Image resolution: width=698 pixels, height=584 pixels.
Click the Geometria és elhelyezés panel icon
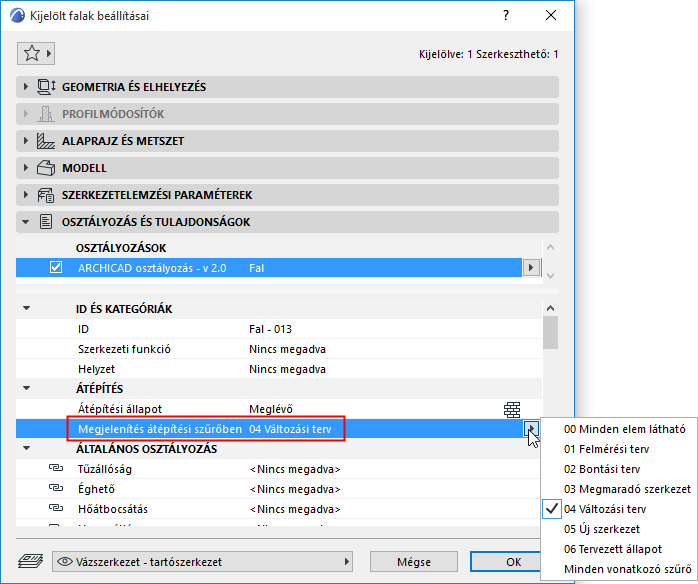pos(46,87)
